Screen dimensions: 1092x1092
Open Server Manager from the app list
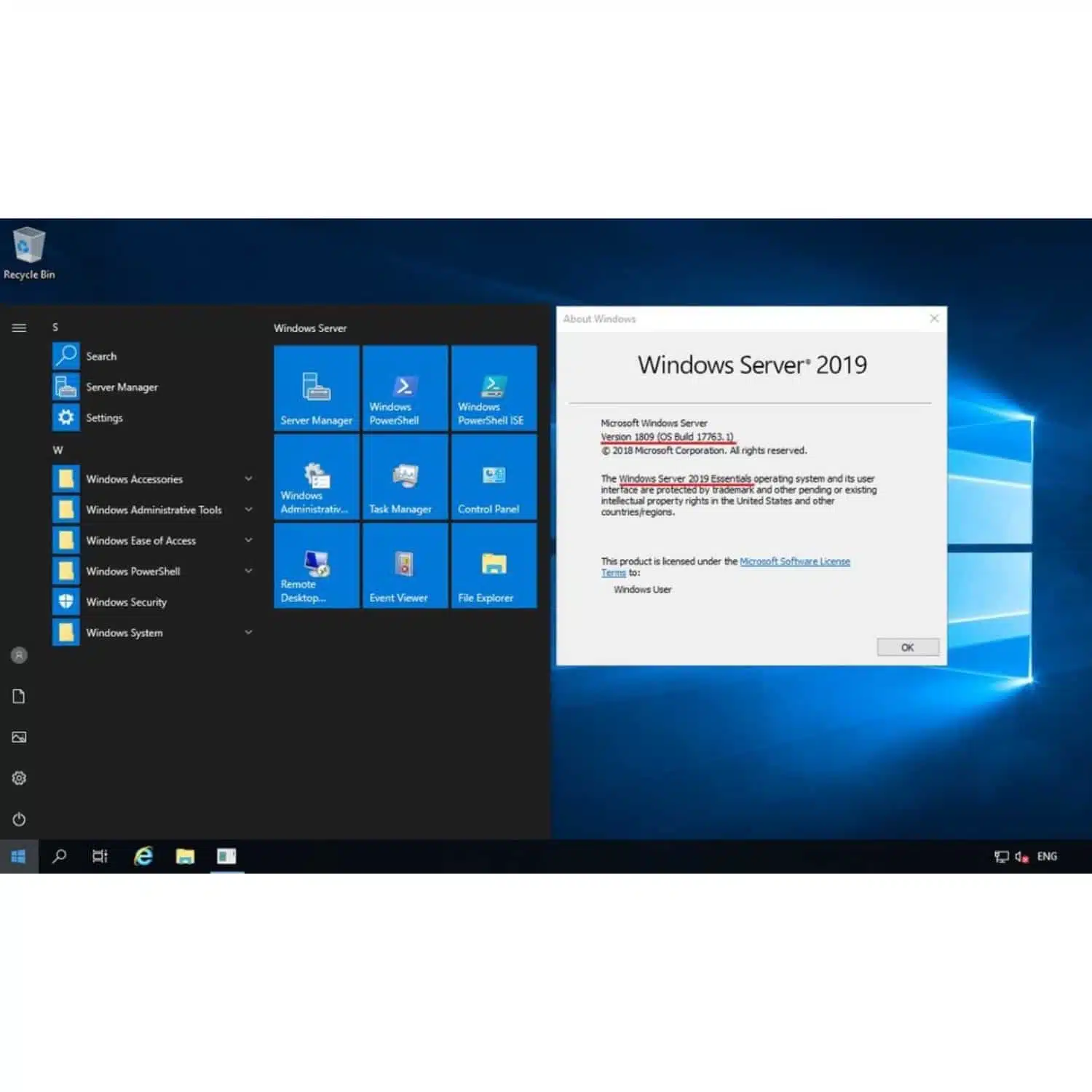coord(153,387)
